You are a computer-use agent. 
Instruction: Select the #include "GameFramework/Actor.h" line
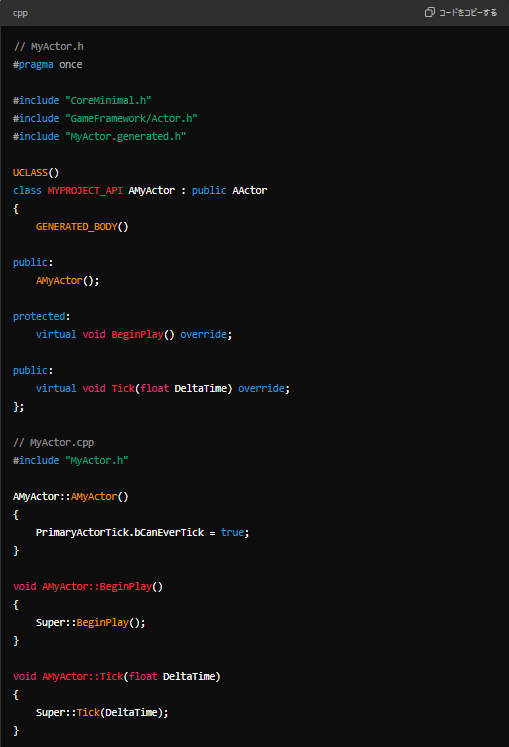[x=105, y=118]
